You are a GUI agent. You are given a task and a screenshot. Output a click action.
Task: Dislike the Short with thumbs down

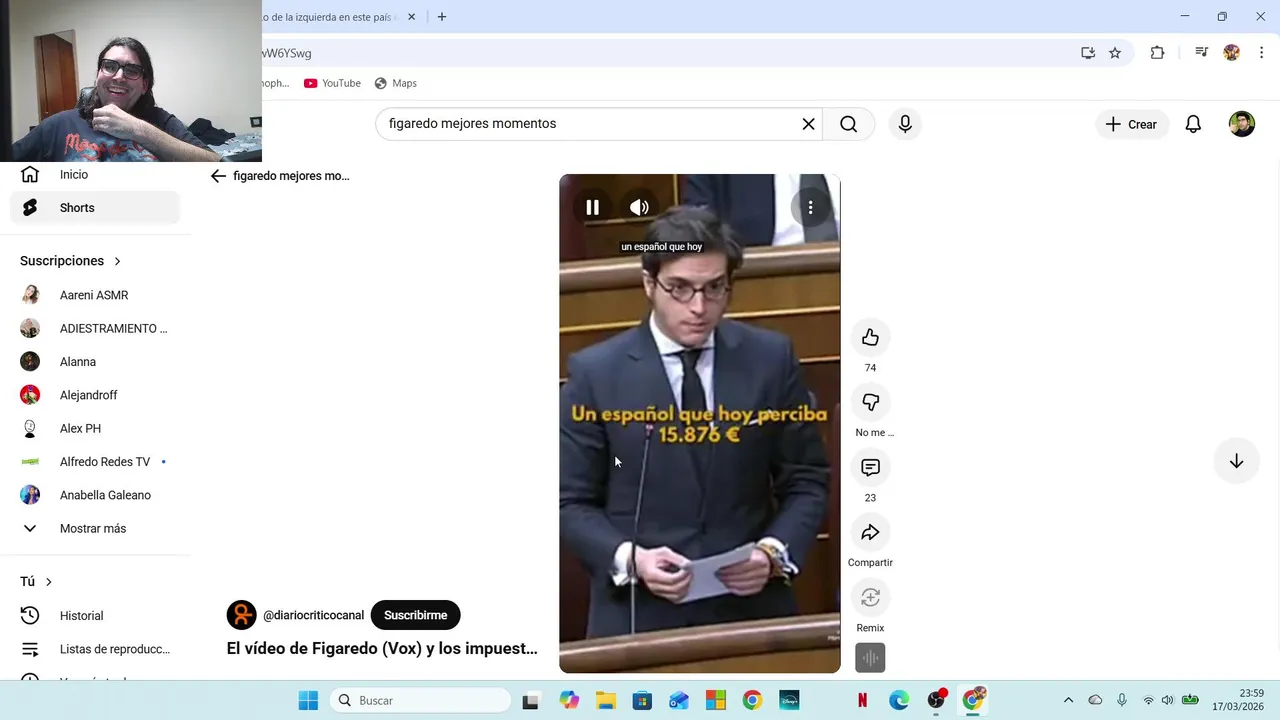click(x=870, y=402)
